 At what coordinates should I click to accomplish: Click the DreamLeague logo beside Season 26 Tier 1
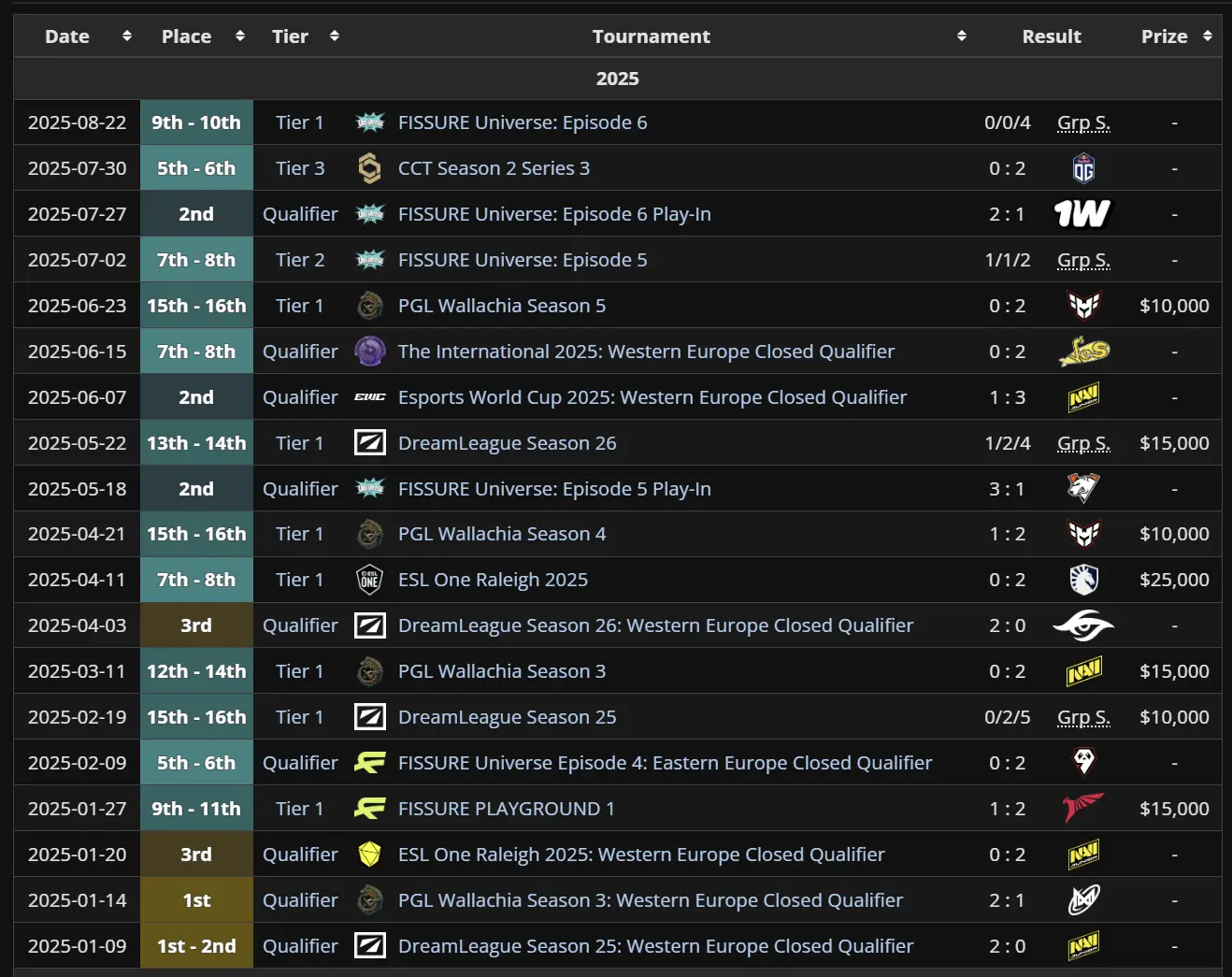point(370,443)
